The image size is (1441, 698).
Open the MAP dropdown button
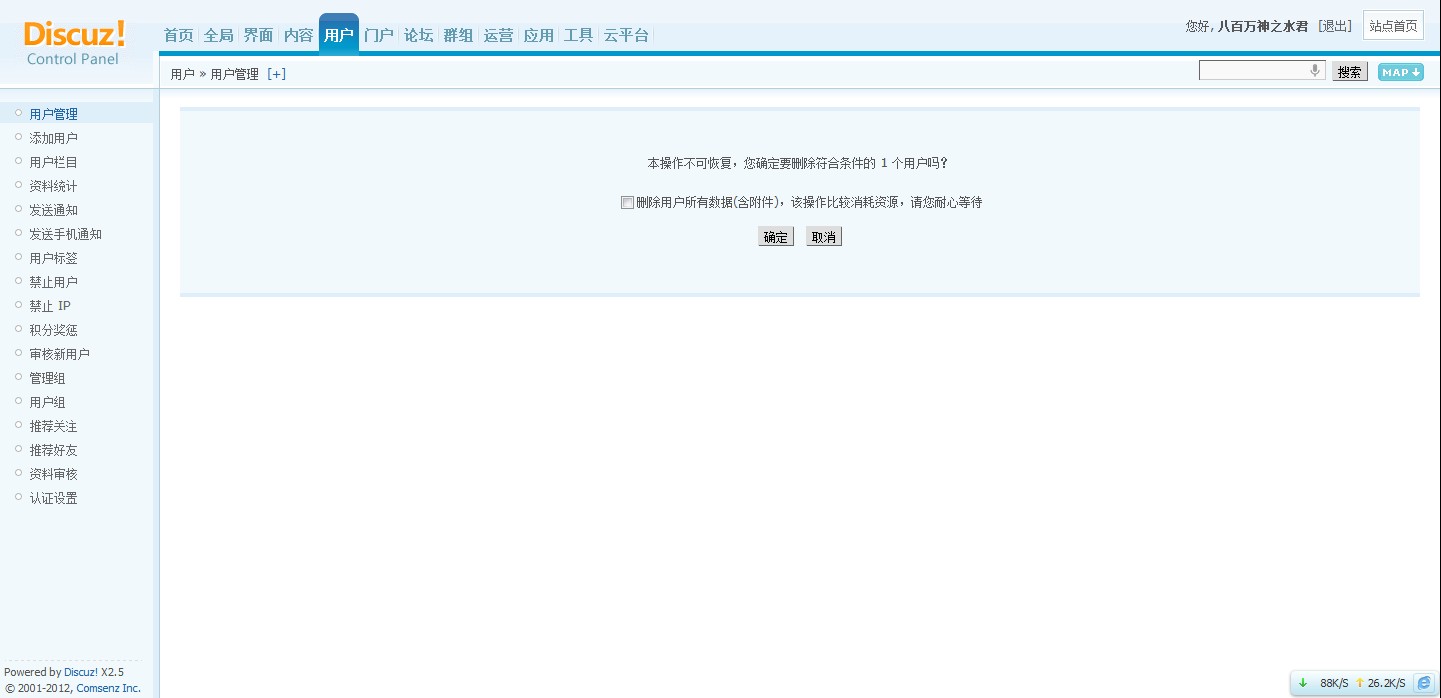1401,72
